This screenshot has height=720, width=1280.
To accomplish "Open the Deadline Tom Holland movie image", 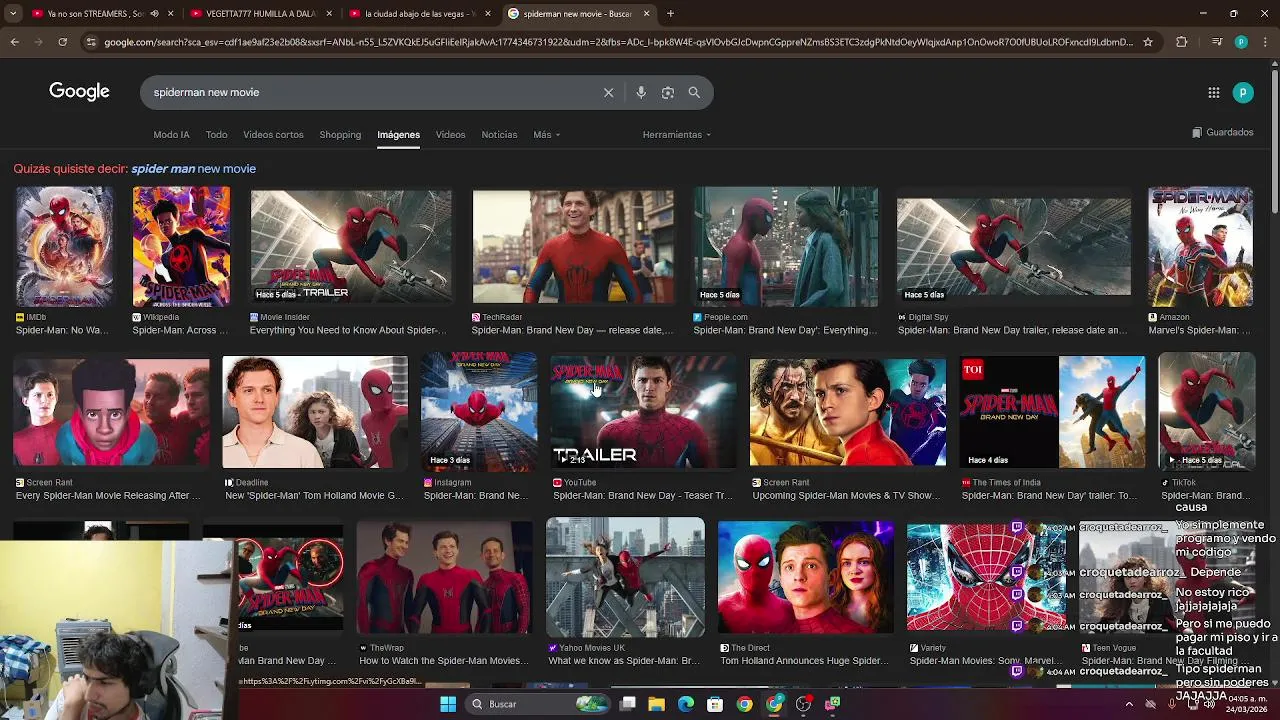I will [315, 411].
